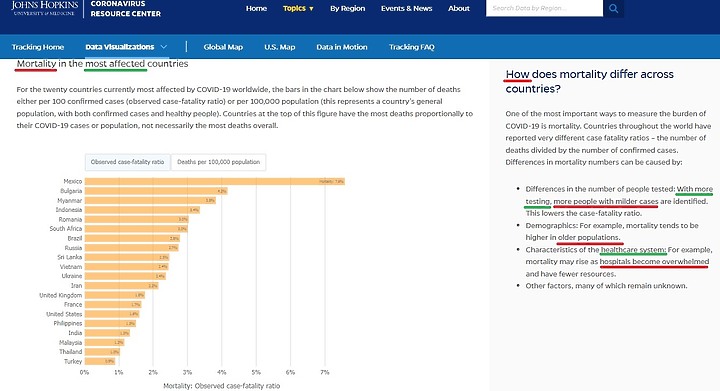Go to By Region page

pos(348,8)
